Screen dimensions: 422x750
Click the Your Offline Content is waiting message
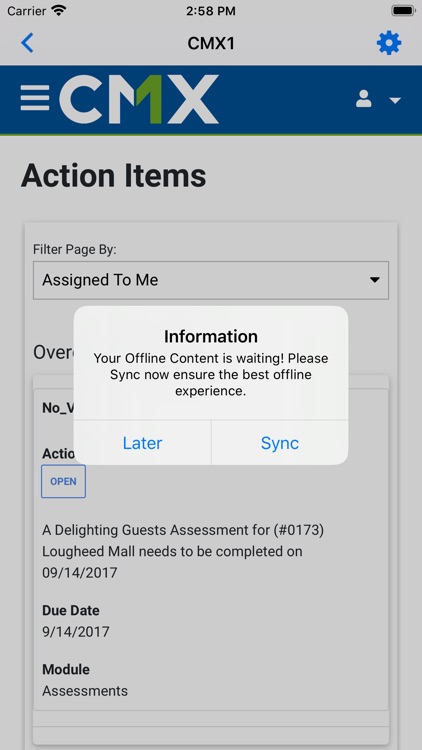[211, 375]
